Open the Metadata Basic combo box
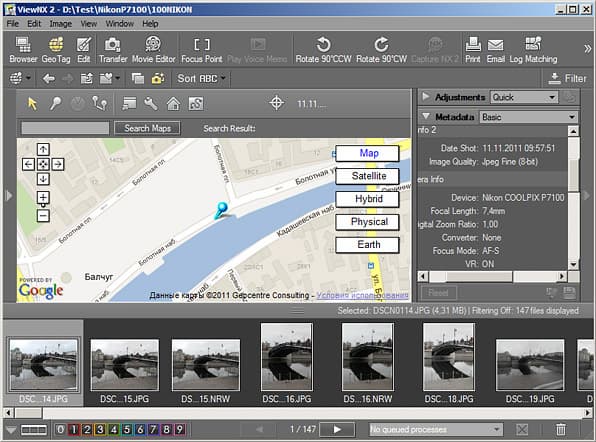Viewport: 596px width, 442px height. click(529, 117)
